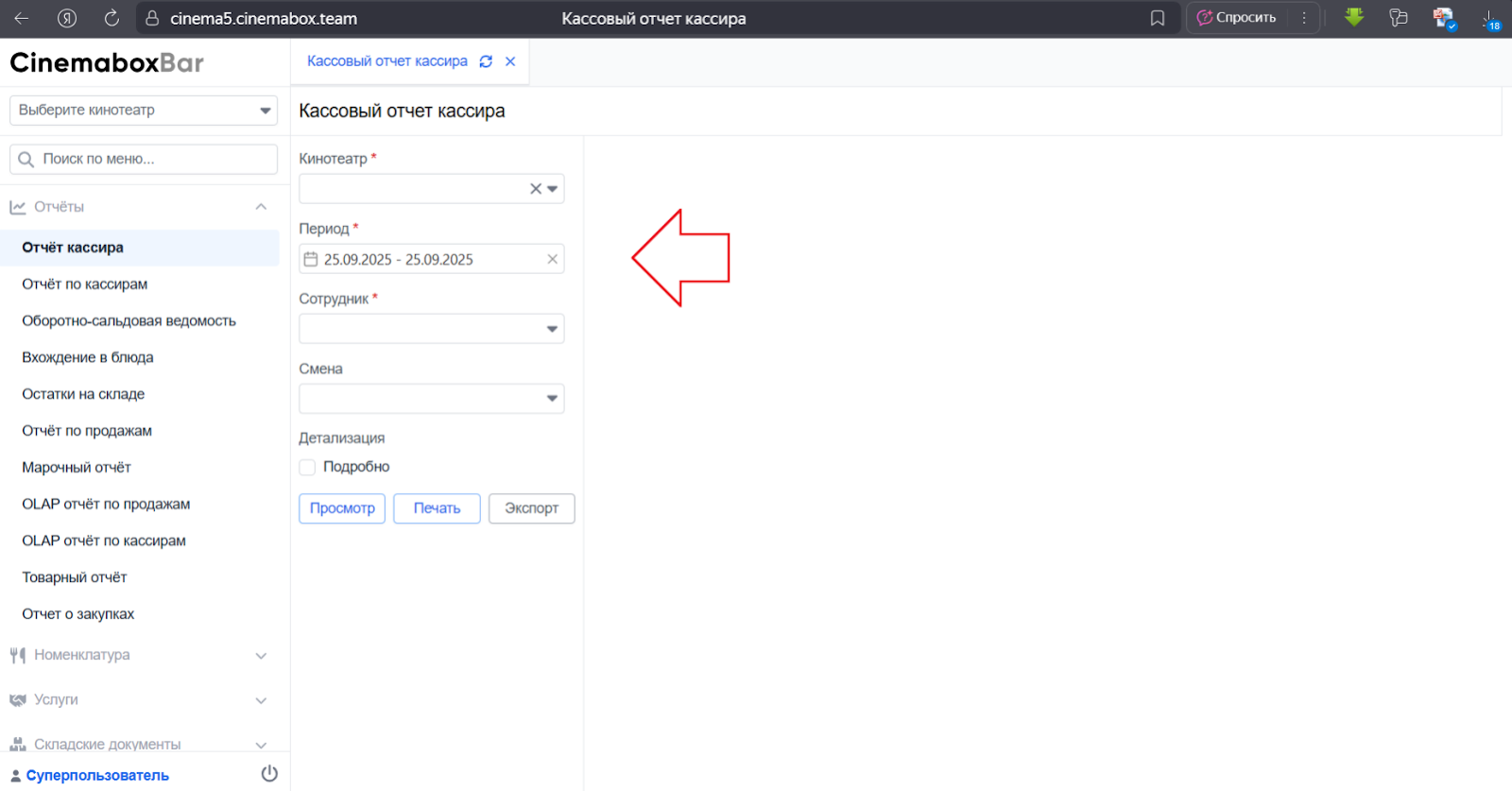The height and width of the screenshot is (791, 1512).
Task: Open the translate extension icon
Action: click(x=1444, y=18)
